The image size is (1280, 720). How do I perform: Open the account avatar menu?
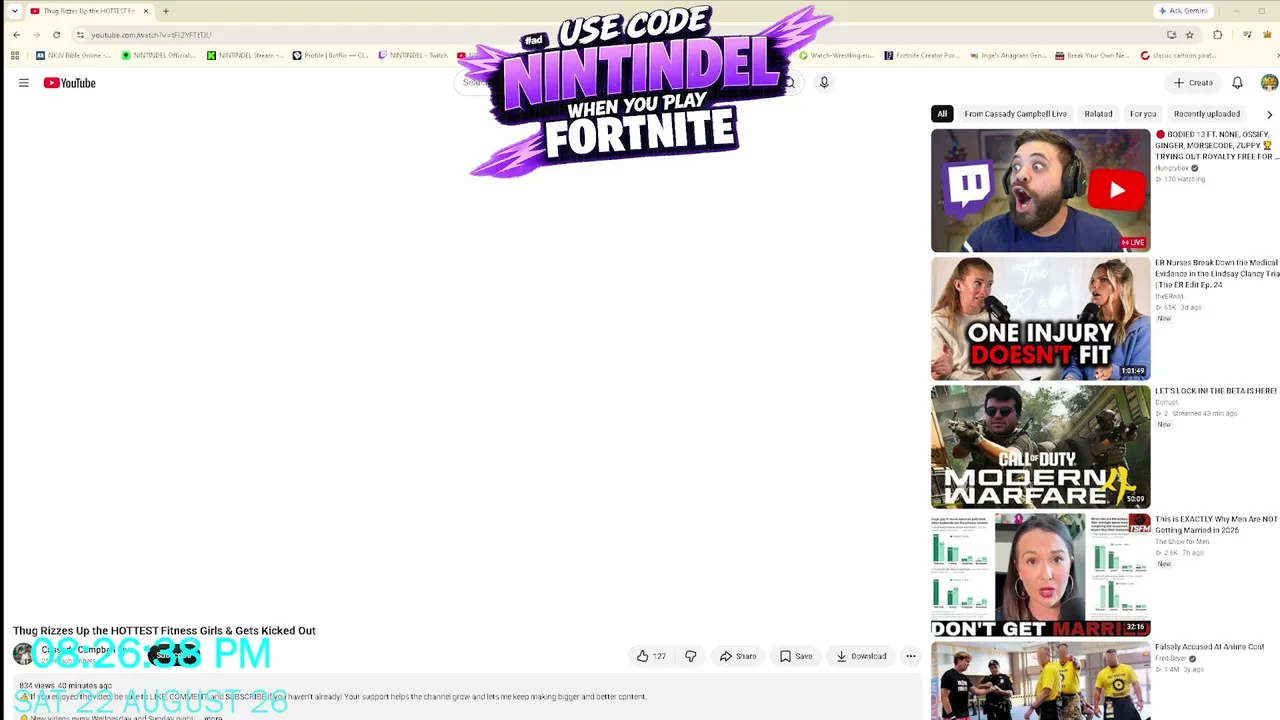coord(1269,83)
